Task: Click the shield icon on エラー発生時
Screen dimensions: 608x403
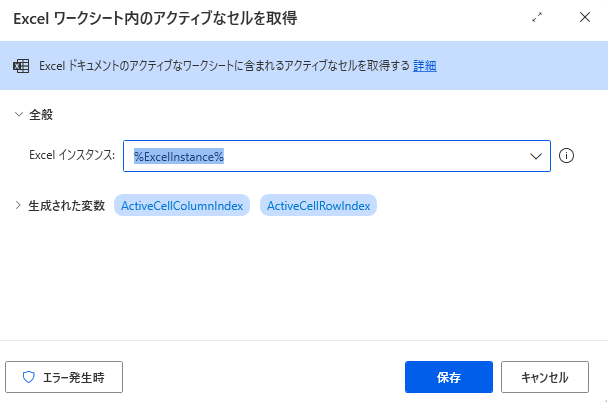Action: [28, 377]
